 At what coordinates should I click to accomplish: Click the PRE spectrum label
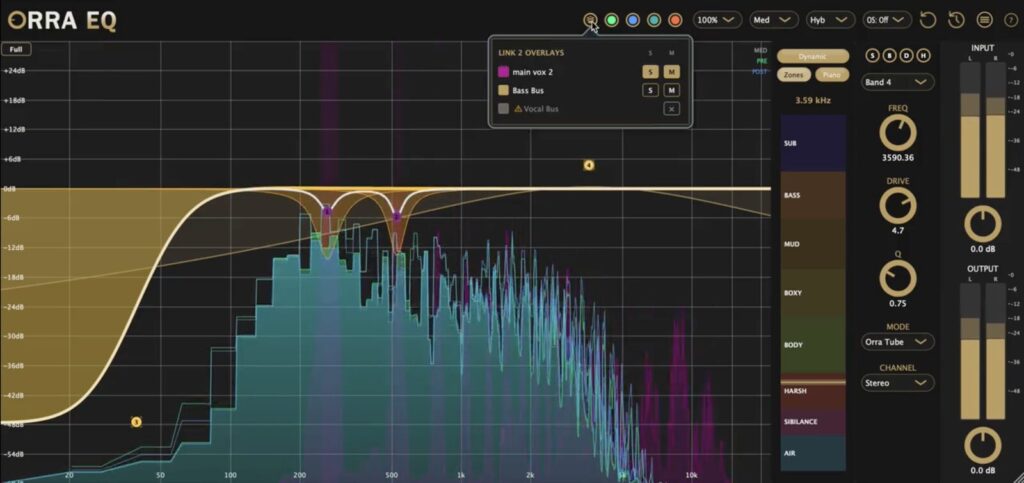(x=760, y=61)
